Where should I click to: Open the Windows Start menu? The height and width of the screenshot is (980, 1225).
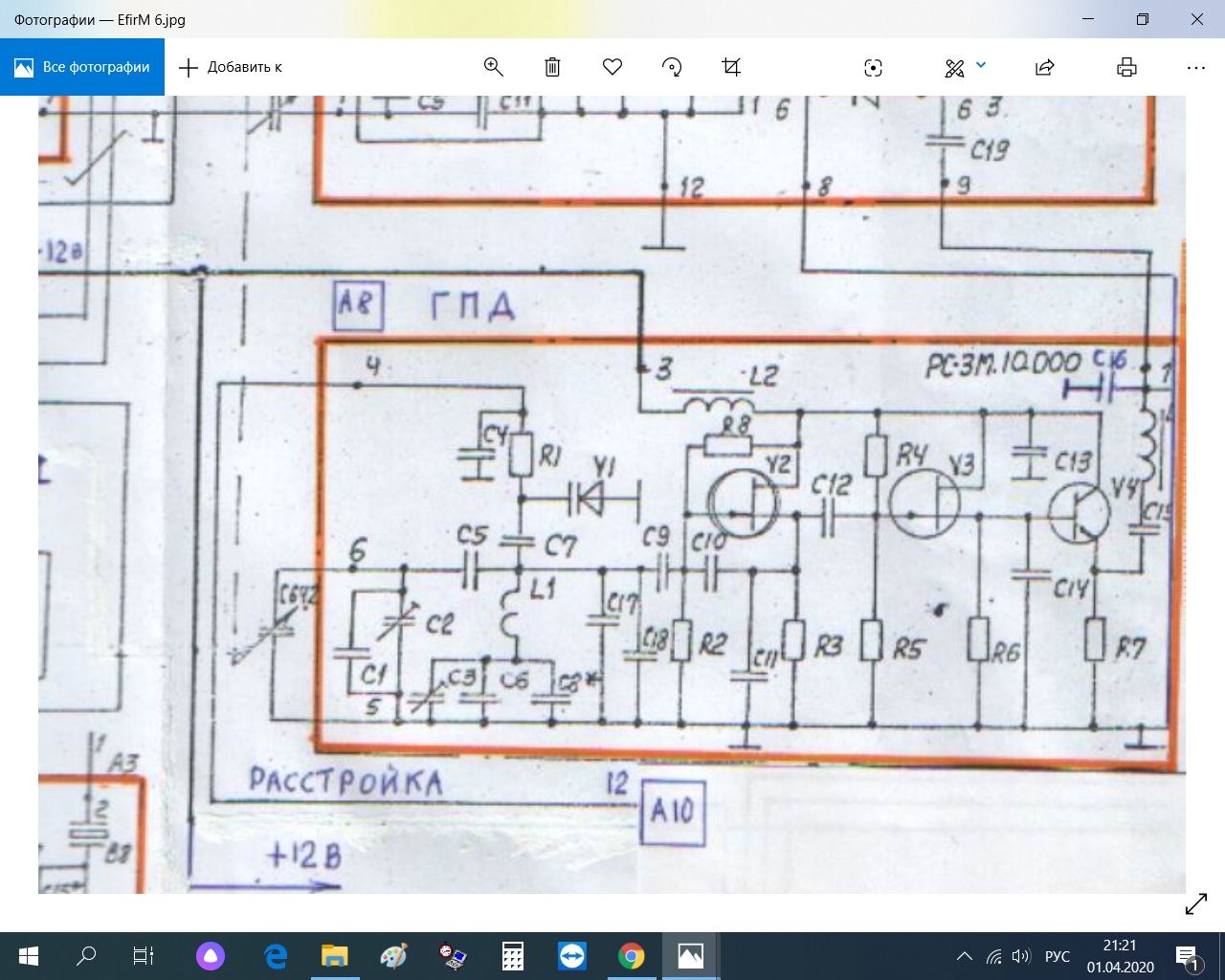28,955
